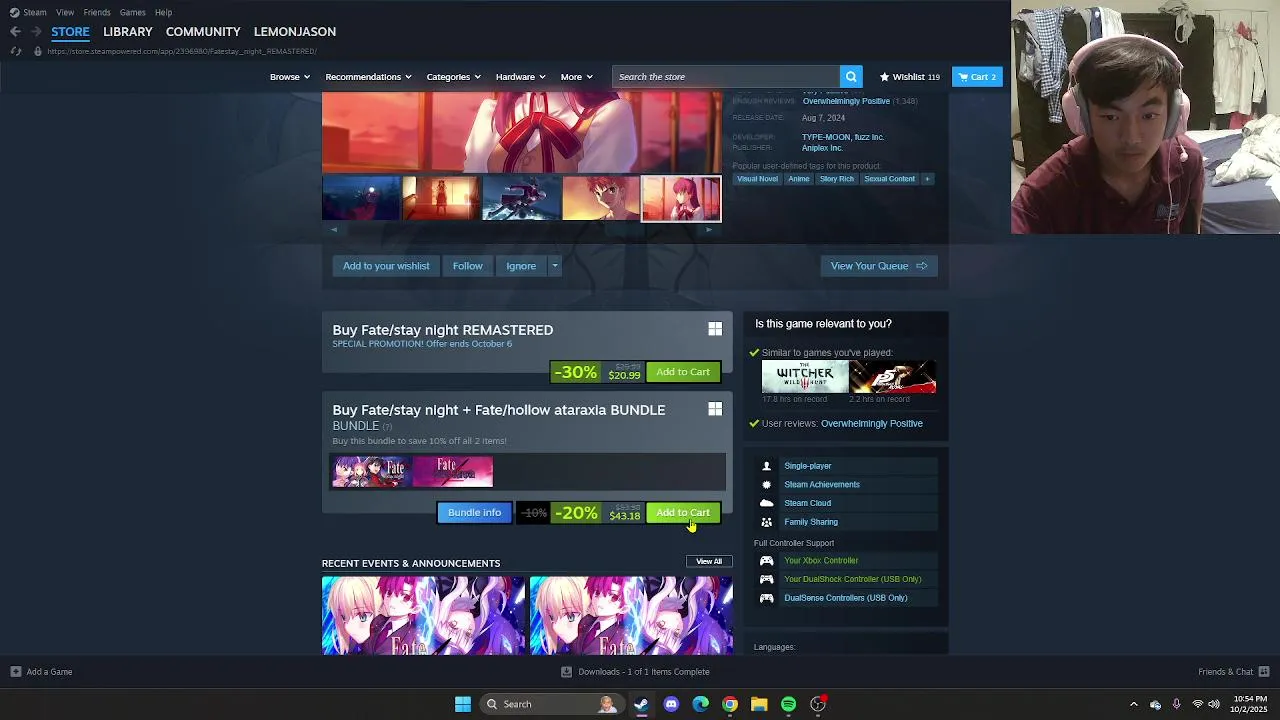Screen dimensions: 1280x720
Task: Click the browser back arrow
Action: pyautogui.click(x=15, y=32)
